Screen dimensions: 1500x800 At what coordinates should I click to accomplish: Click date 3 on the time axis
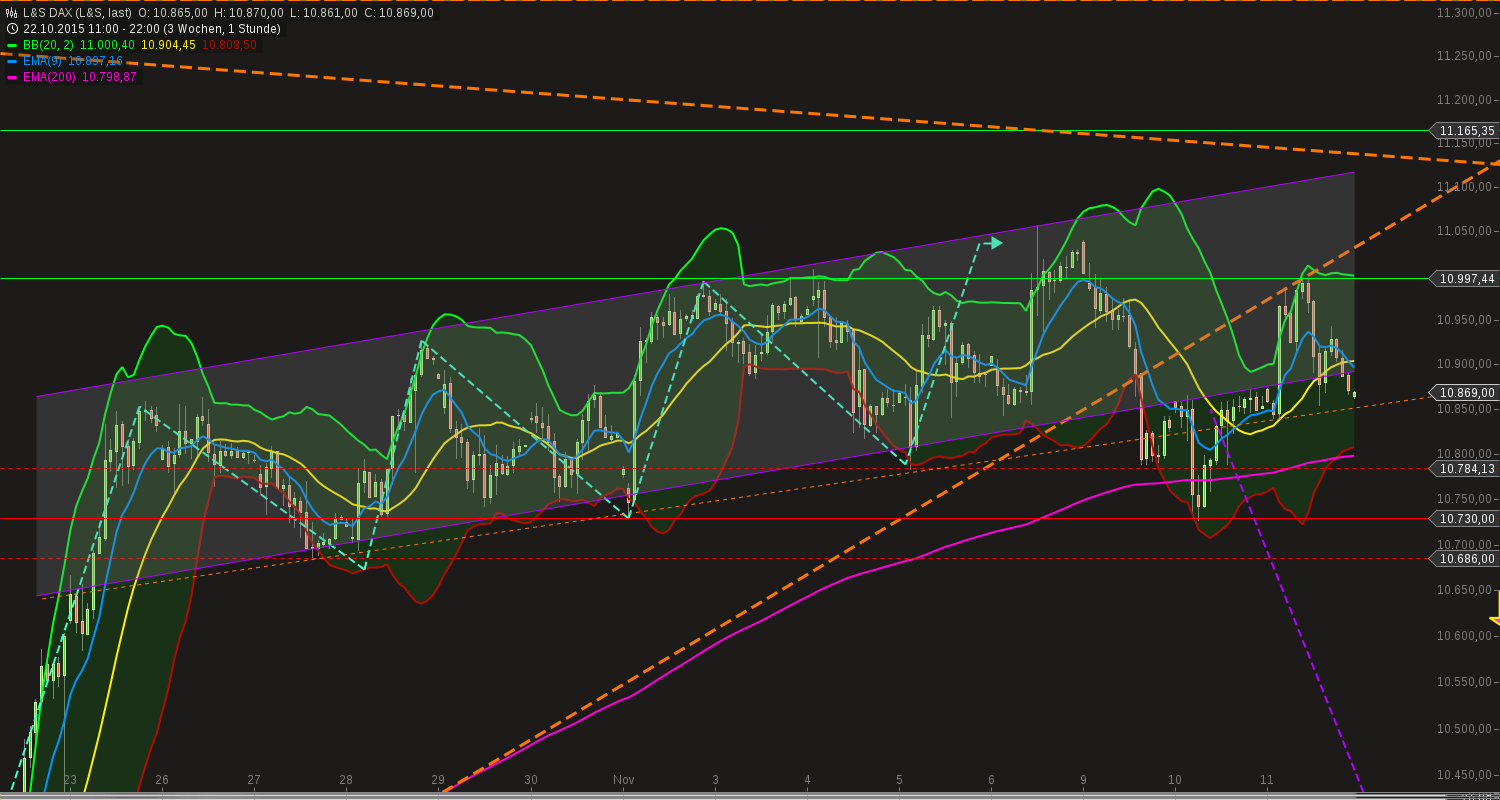click(715, 780)
